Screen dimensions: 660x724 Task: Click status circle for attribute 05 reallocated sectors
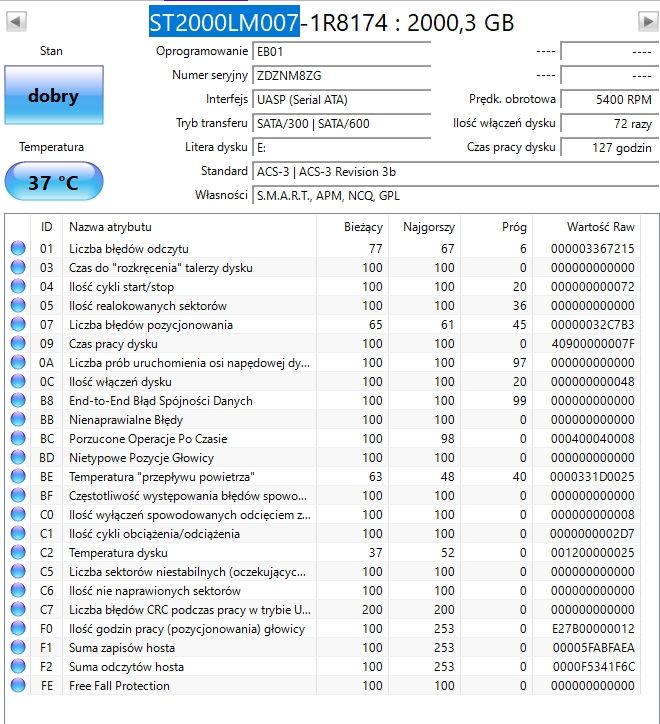pos(18,305)
